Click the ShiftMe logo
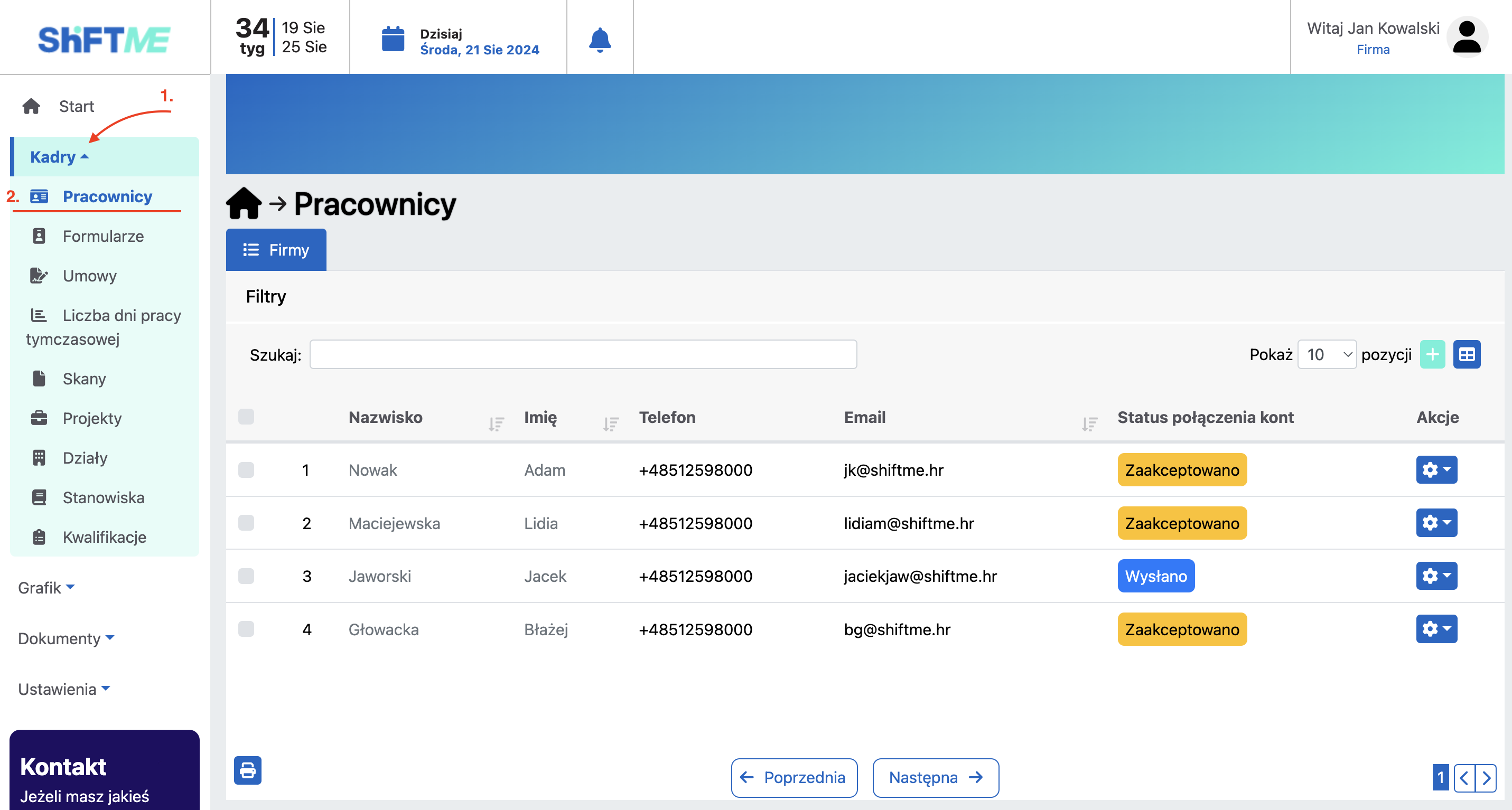This screenshot has height=810, width=1512. pyautogui.click(x=105, y=39)
